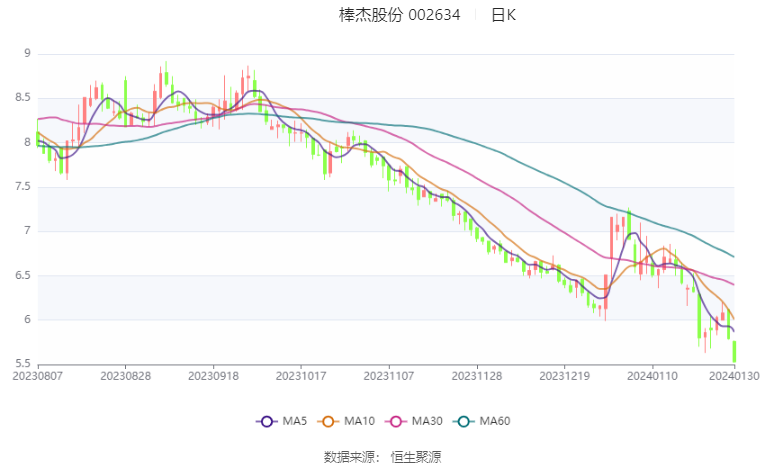This screenshot has width=765, height=465.
Task: Click the 20231128 date axis label
Action: pos(477,376)
